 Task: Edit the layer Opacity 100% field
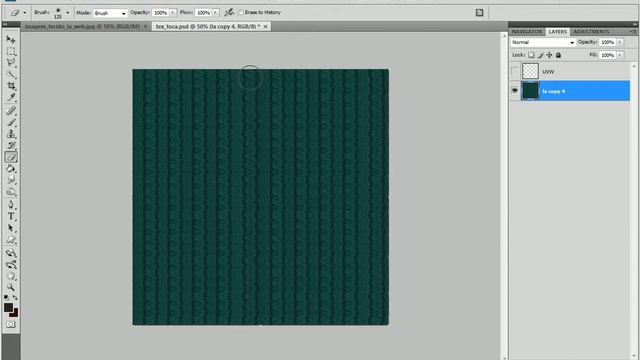[607, 42]
